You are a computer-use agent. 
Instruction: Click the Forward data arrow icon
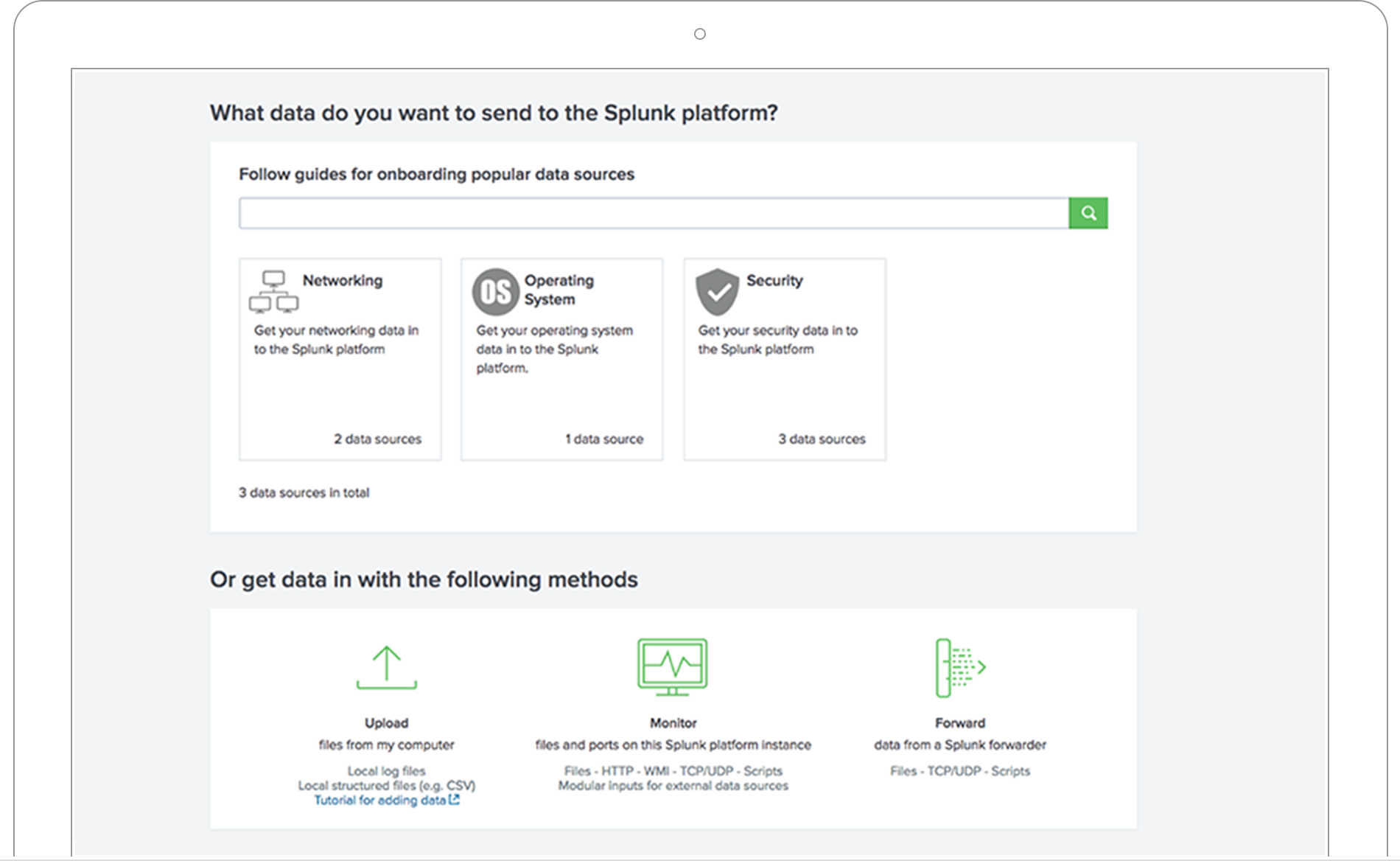point(960,668)
